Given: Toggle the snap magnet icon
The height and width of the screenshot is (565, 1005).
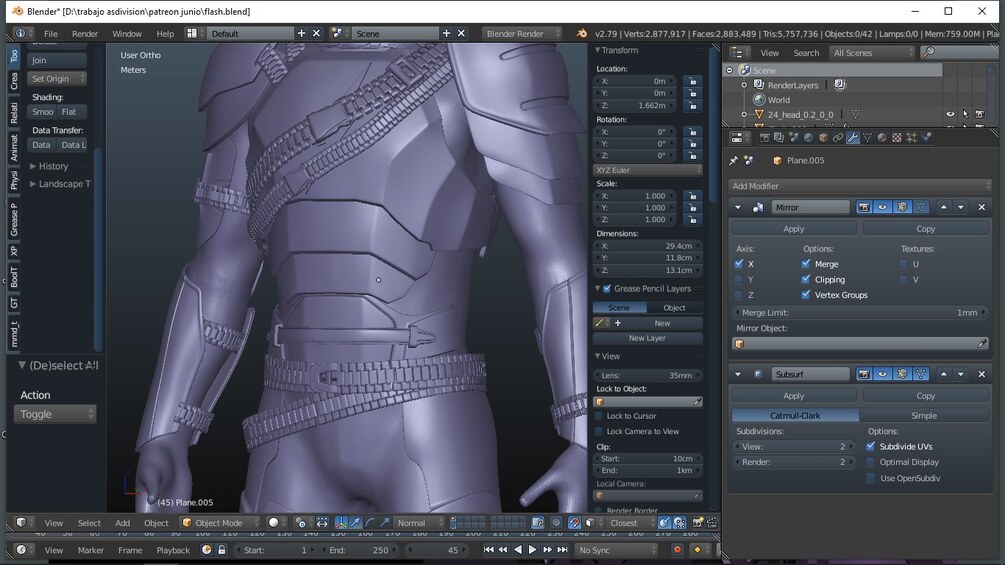Looking at the screenshot, I should tap(574, 523).
